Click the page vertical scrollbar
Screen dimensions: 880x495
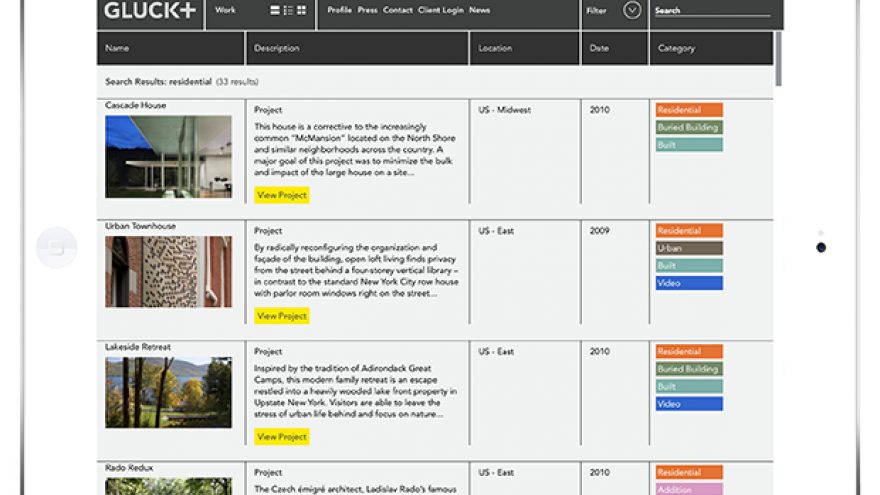click(778, 59)
